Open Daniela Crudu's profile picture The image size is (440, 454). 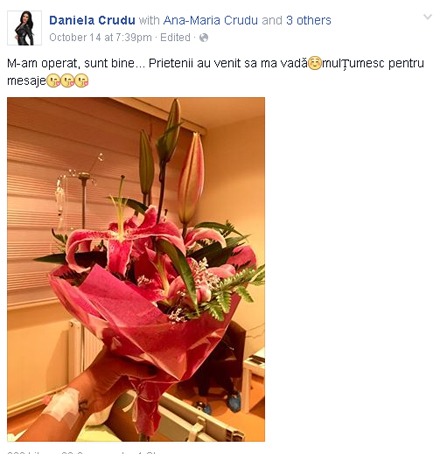pyautogui.click(x=24, y=28)
